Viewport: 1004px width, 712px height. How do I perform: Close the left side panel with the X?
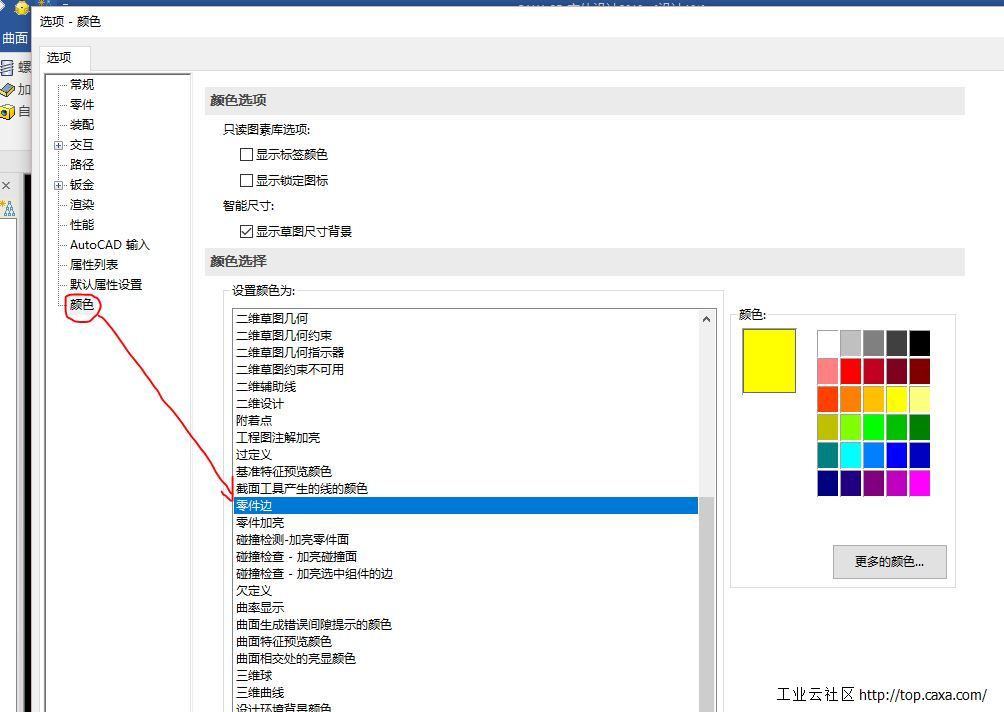[x=6, y=186]
